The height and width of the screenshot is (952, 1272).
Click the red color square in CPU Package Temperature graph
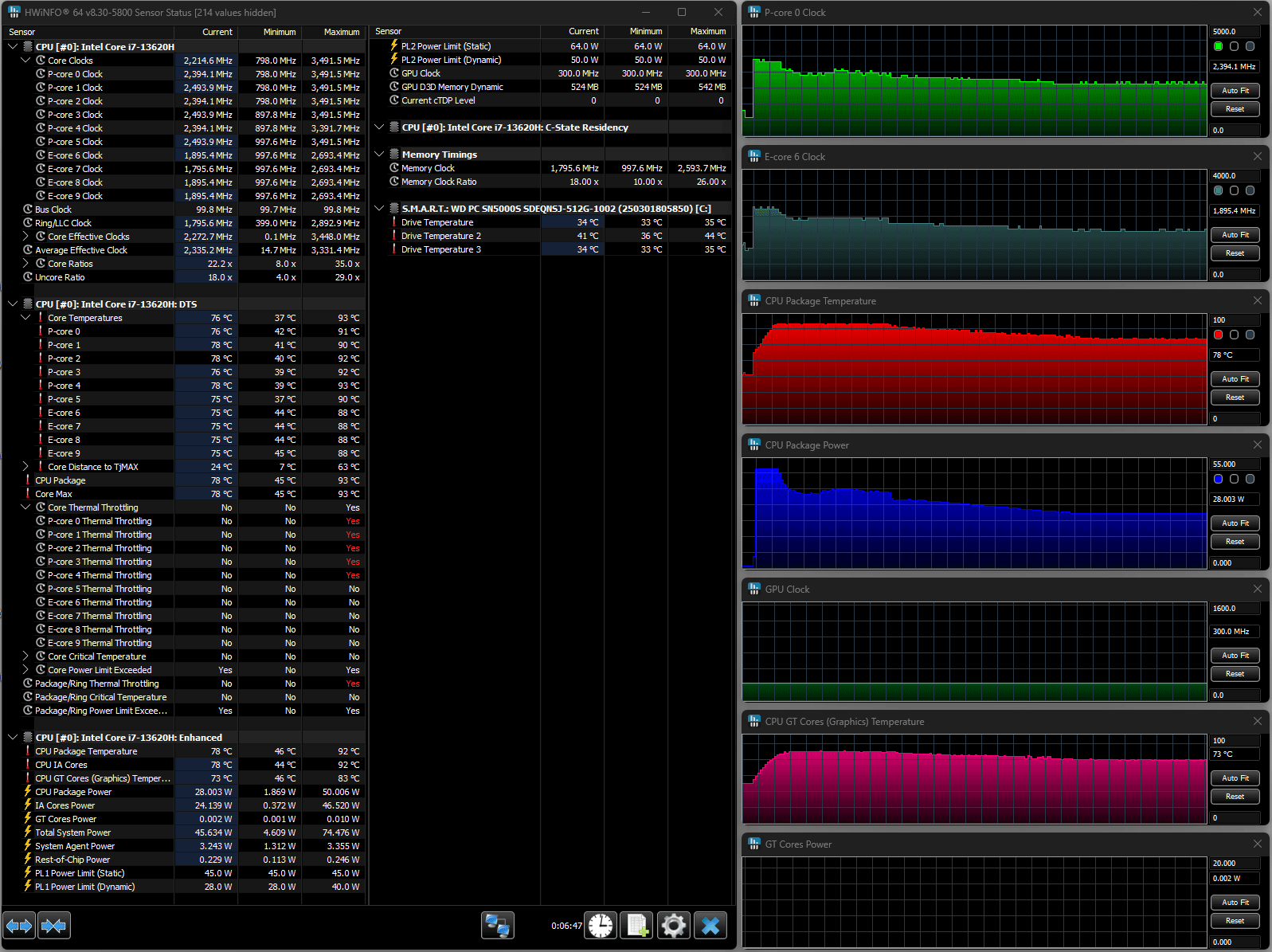(x=1218, y=335)
